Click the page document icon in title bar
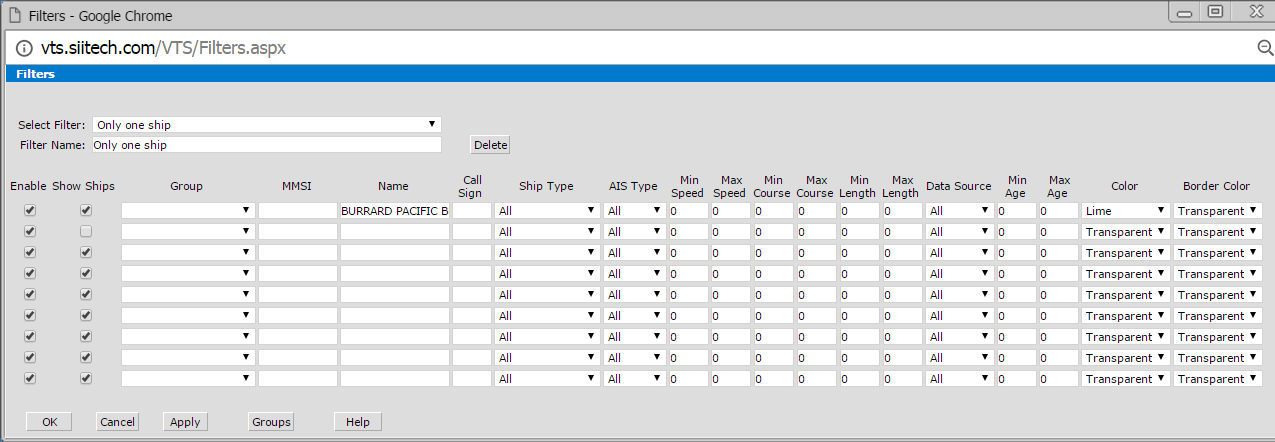This screenshot has height=442, width=1275. (x=16, y=15)
